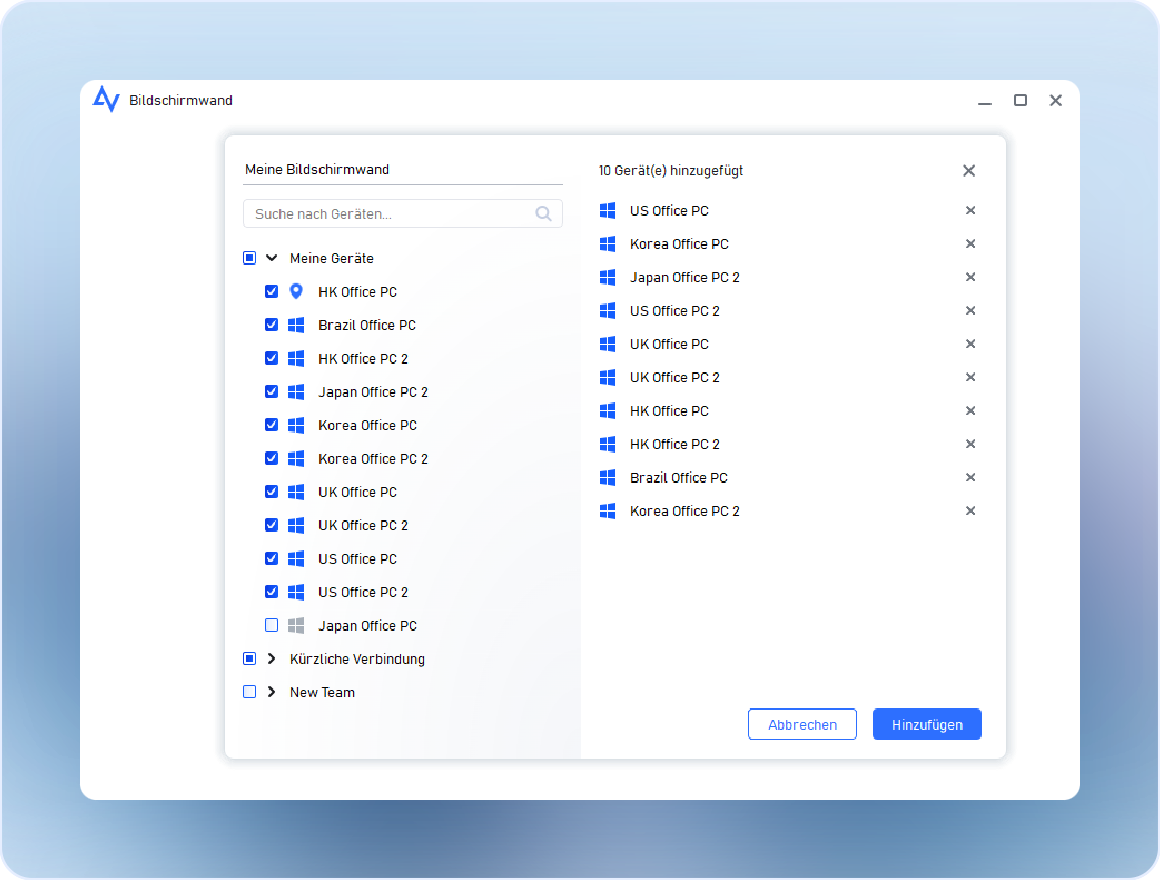Uncheck the Korea Office PC 2 checkbox

coord(271,459)
